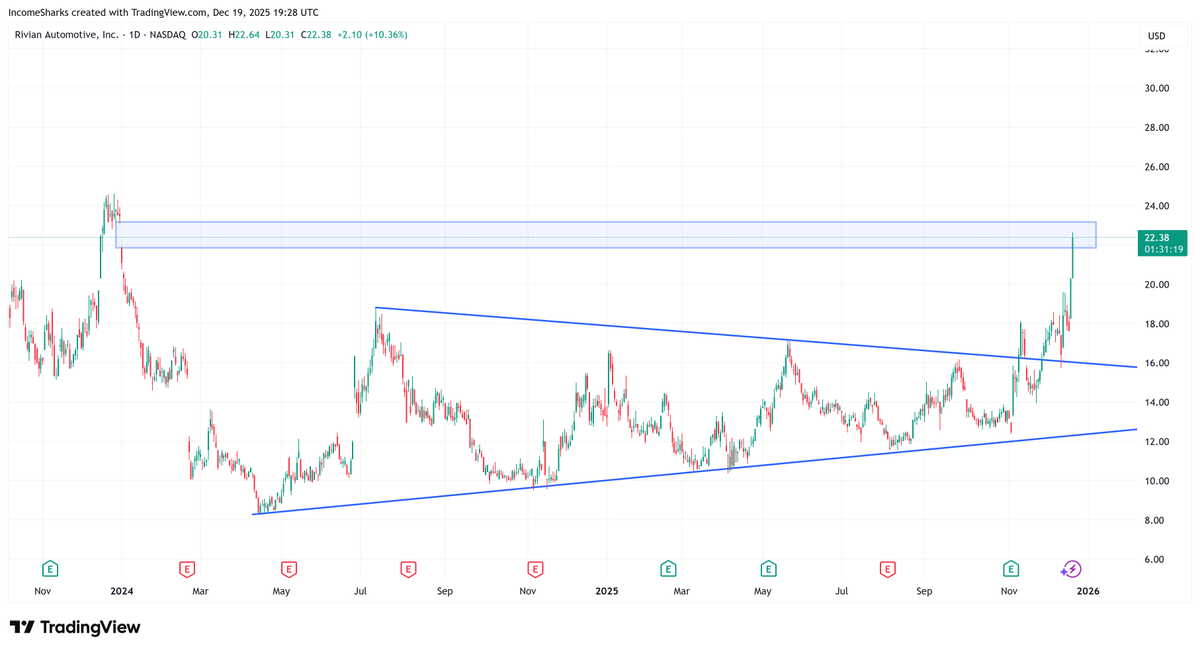Select the blue resistance zone rectangle
Image resolution: width=1200 pixels, height=652 pixels.
click(x=606, y=235)
